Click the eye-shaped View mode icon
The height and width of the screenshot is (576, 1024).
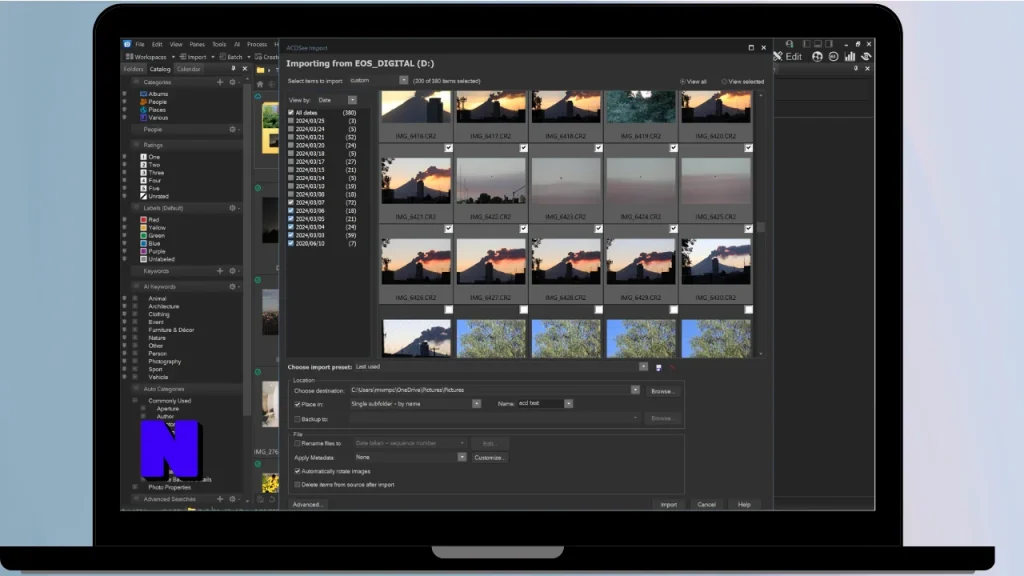pyautogui.click(x=866, y=57)
